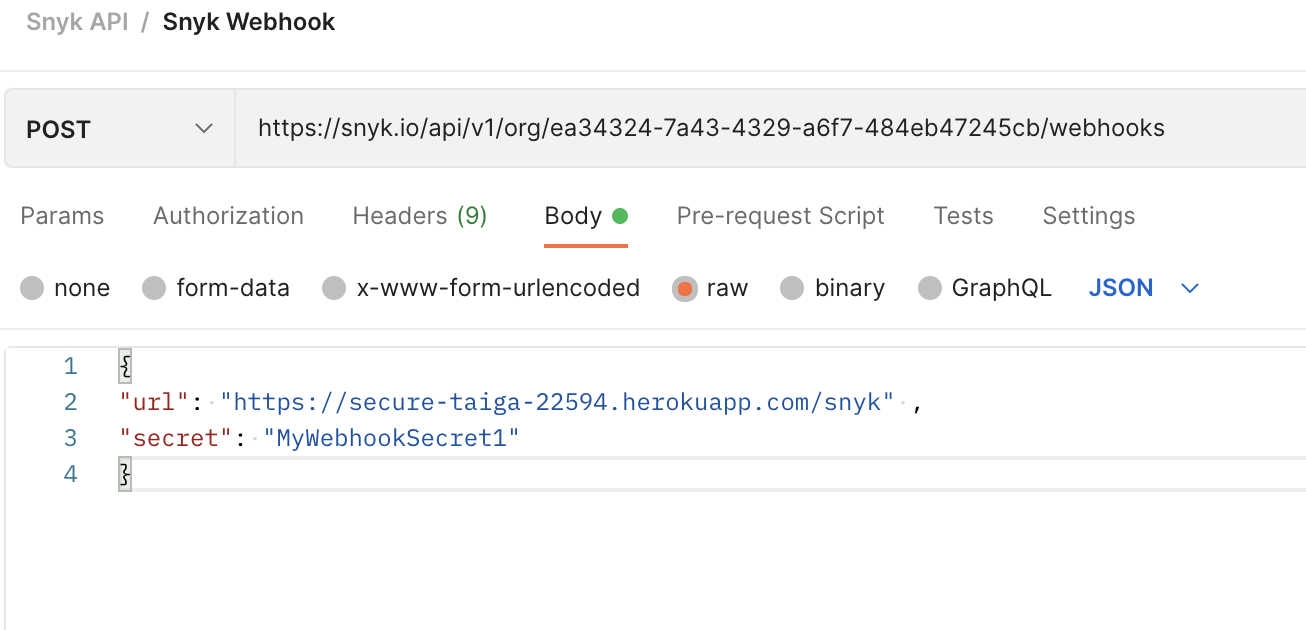
Task: Open the Authorization tab
Action: tap(227, 215)
